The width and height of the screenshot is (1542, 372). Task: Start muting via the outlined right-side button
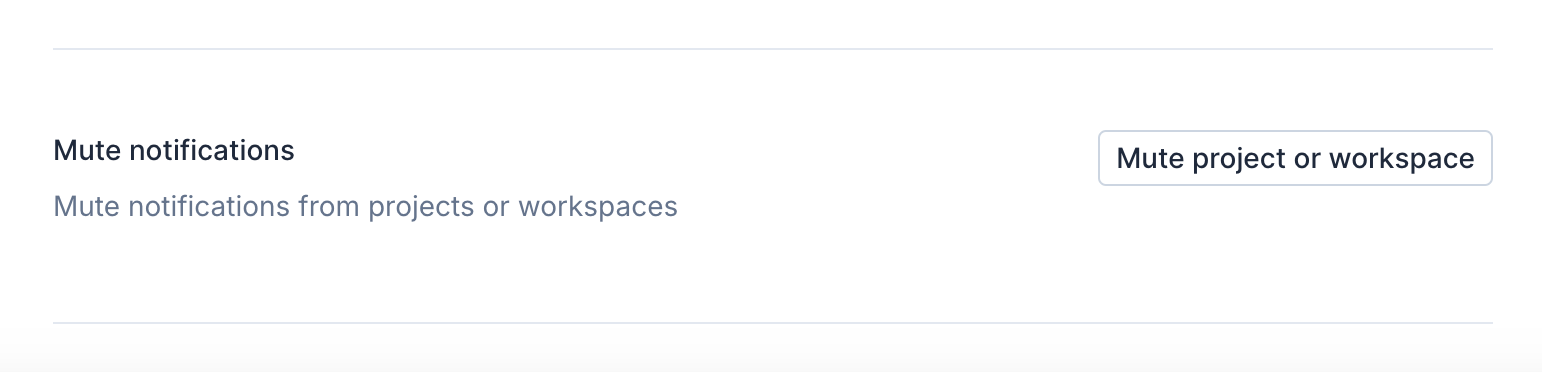coord(1295,158)
